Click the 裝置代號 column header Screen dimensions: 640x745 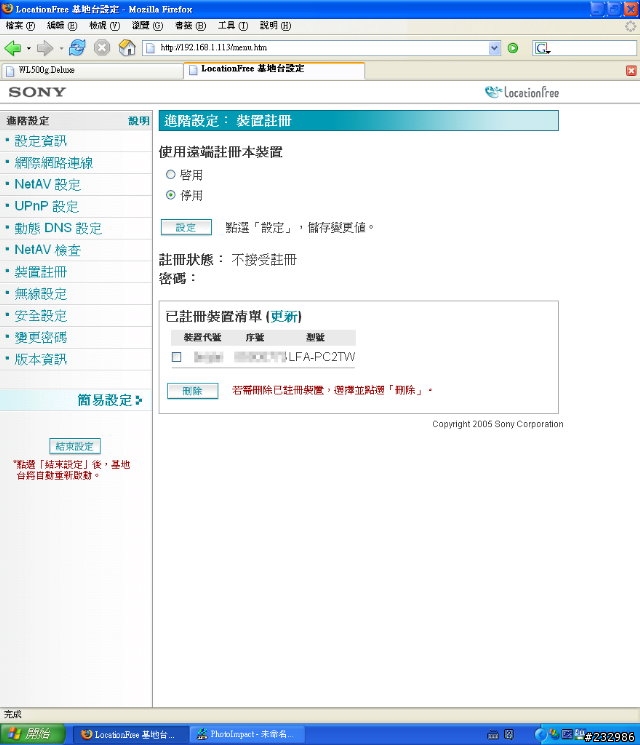point(202,337)
